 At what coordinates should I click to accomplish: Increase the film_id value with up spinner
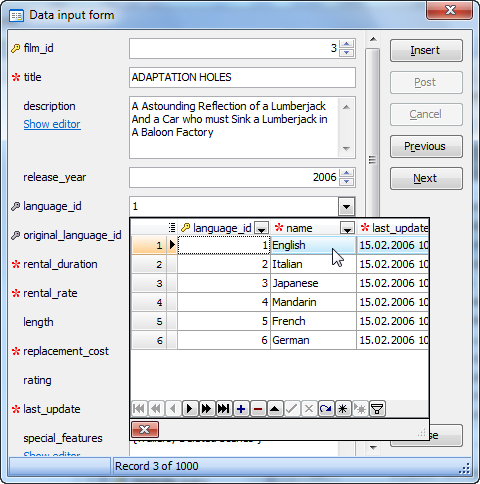pos(347,44)
